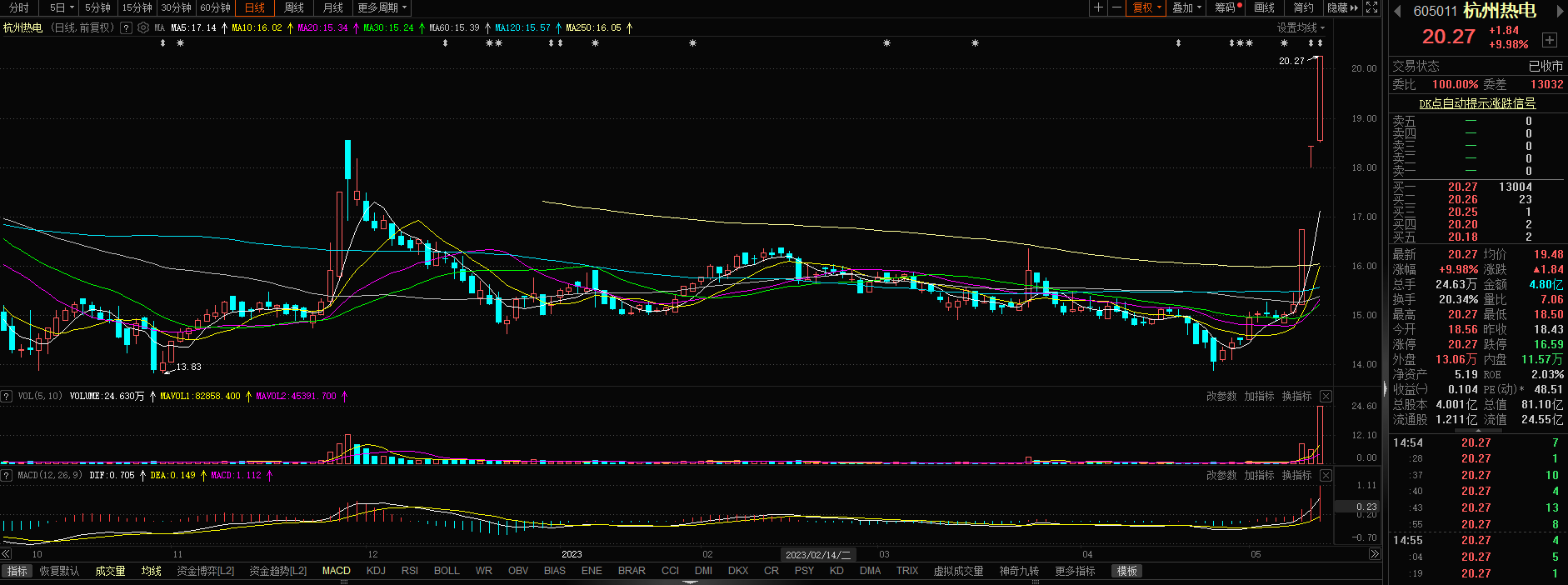Enter fullscreen chart mode icon
This screenshot has height=585, width=1568.
pyautogui.click(x=1371, y=7)
